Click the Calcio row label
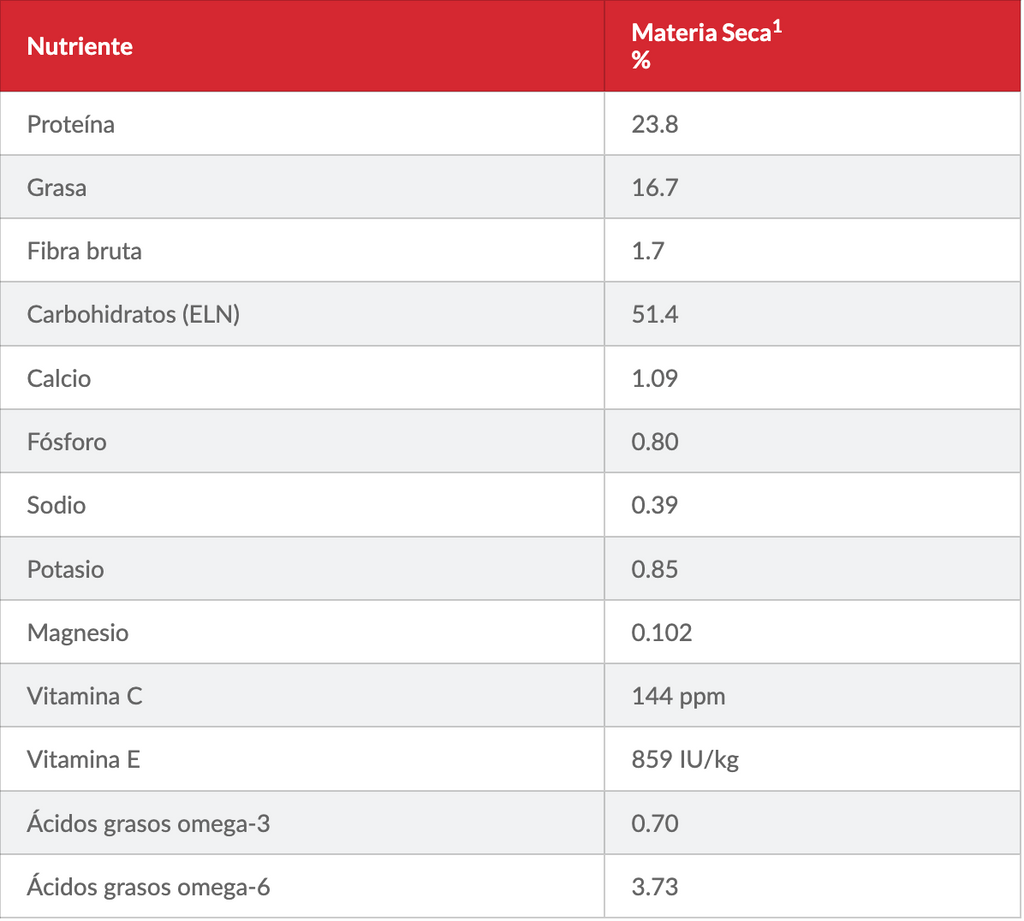This screenshot has width=1024, height=921. [59, 378]
